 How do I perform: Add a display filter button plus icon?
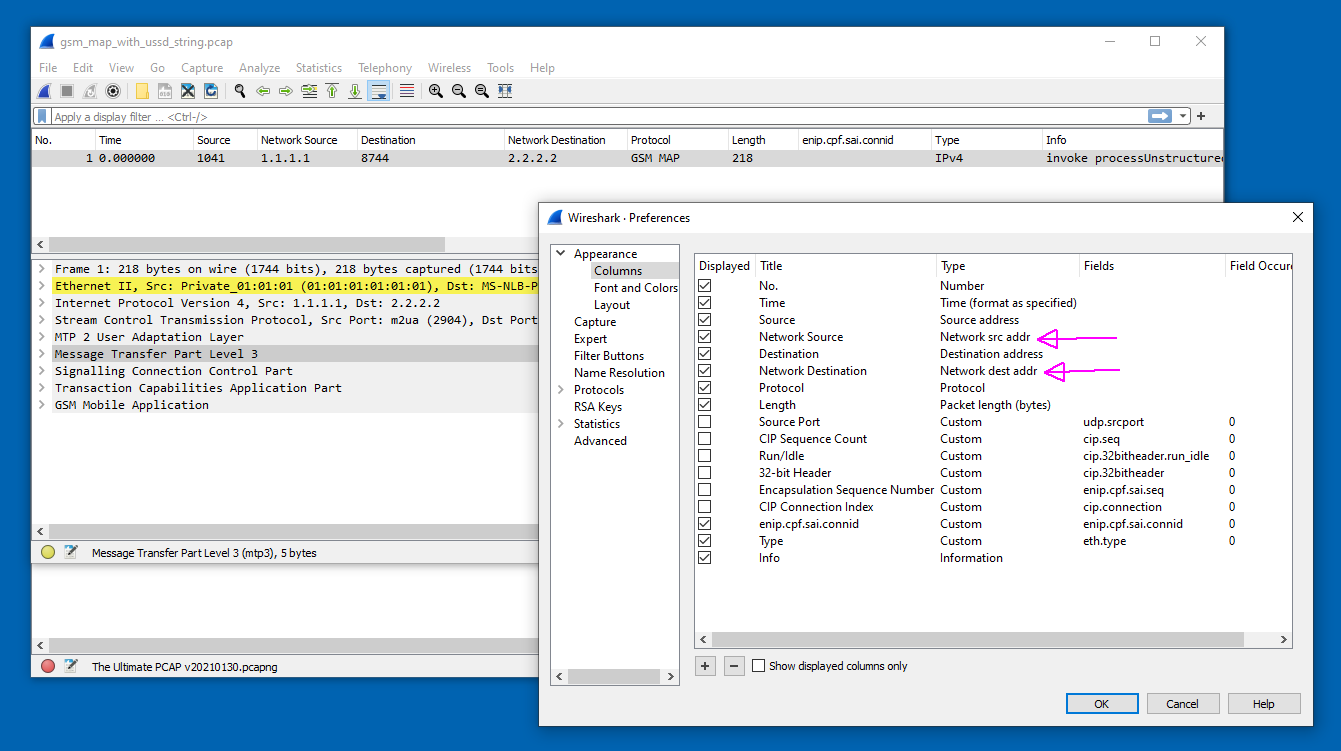pyautogui.click(x=1201, y=116)
